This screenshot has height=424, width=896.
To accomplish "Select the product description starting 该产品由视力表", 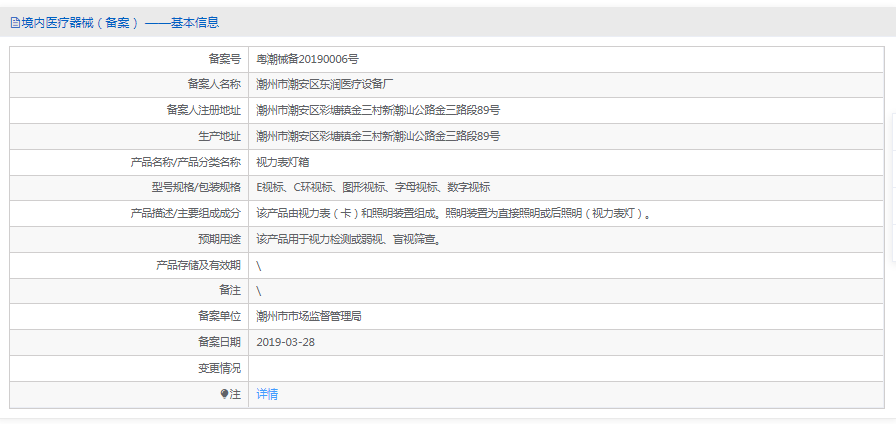I will tap(454, 214).
